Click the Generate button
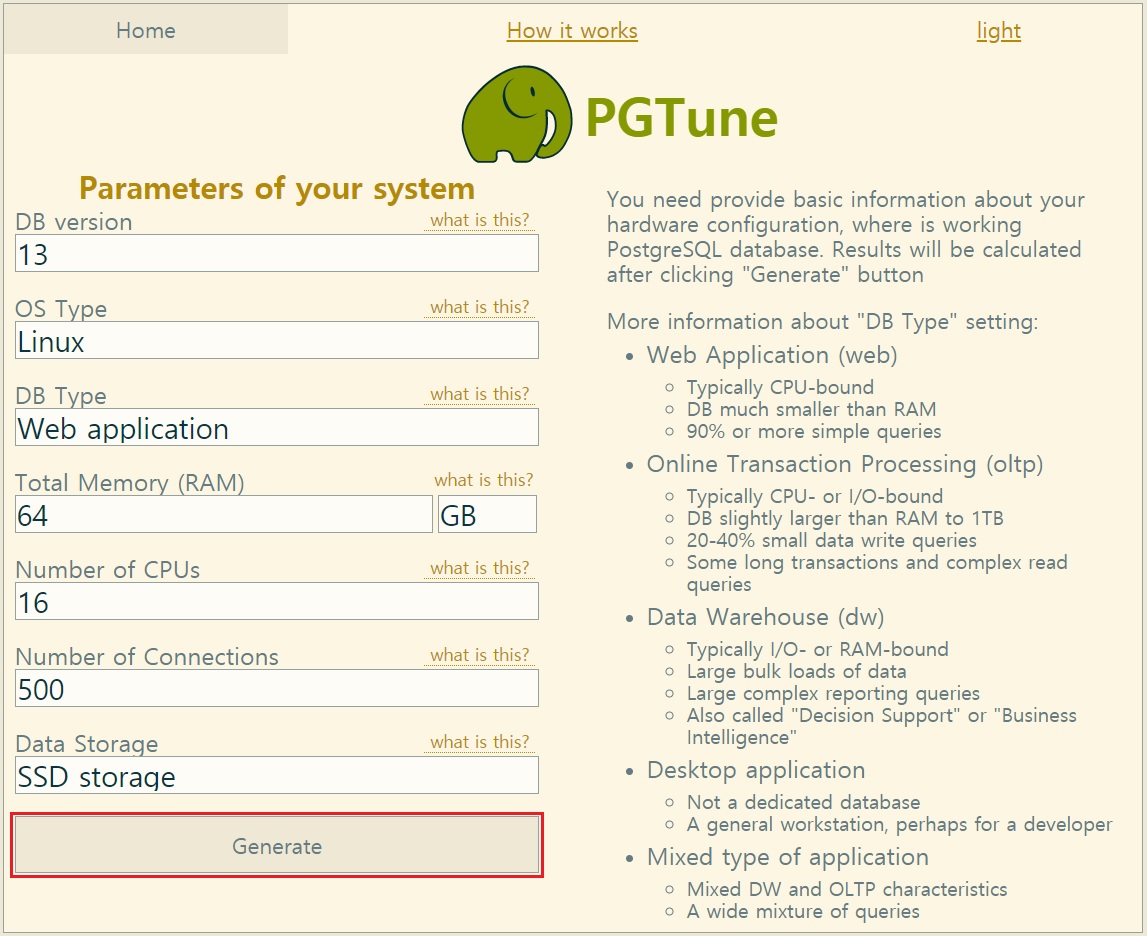 point(277,845)
